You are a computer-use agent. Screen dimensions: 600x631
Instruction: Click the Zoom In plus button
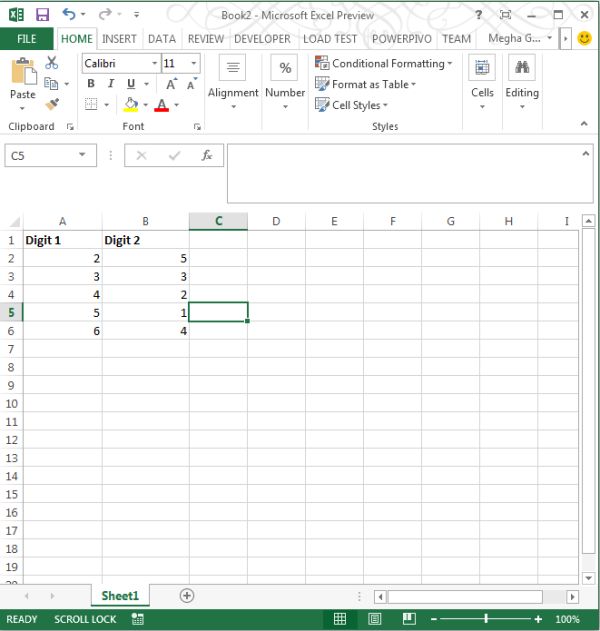(538, 619)
